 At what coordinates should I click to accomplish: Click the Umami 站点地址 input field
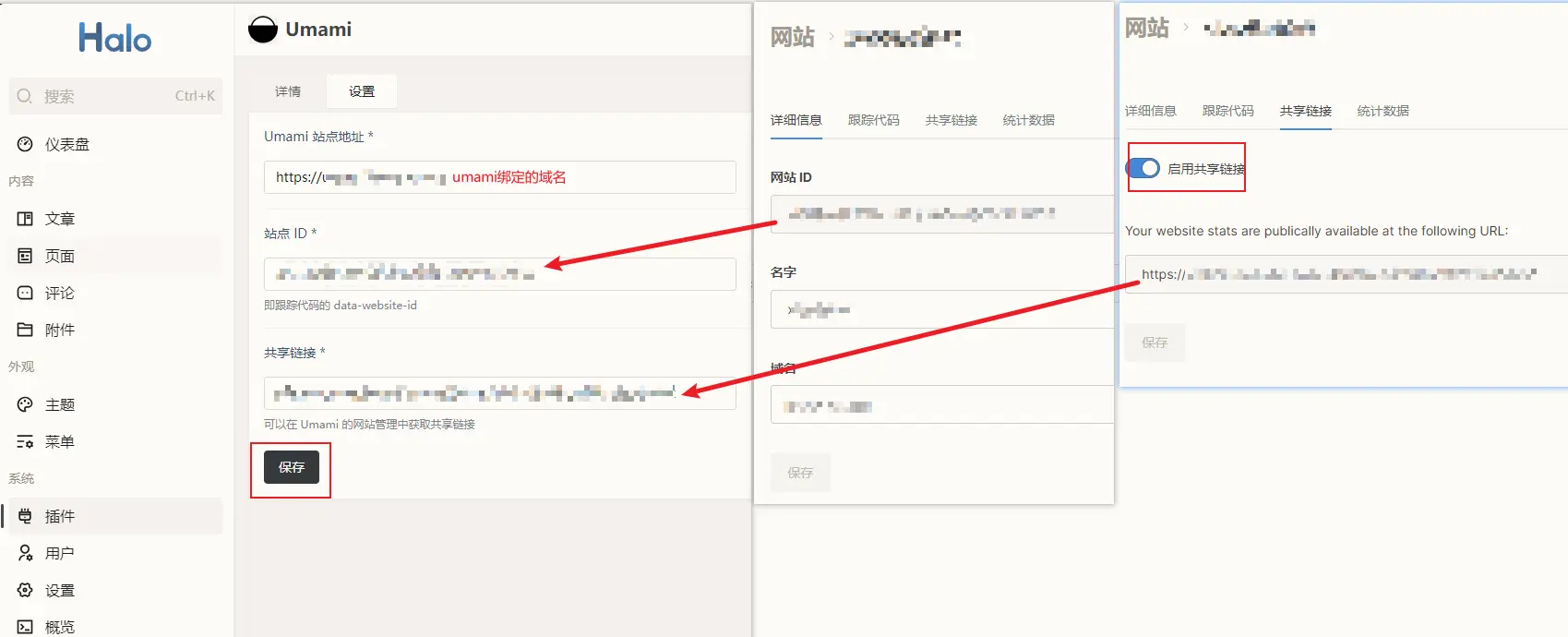(x=499, y=177)
